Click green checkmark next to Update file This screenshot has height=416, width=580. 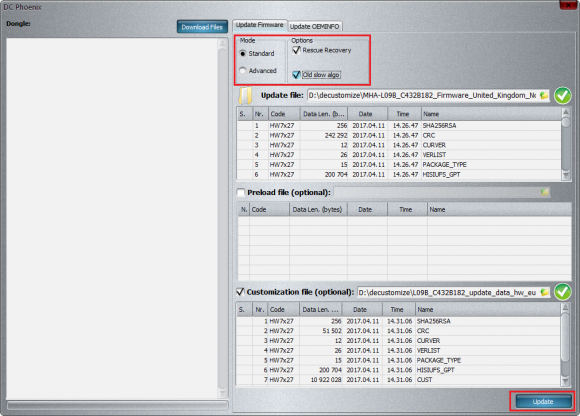point(563,95)
